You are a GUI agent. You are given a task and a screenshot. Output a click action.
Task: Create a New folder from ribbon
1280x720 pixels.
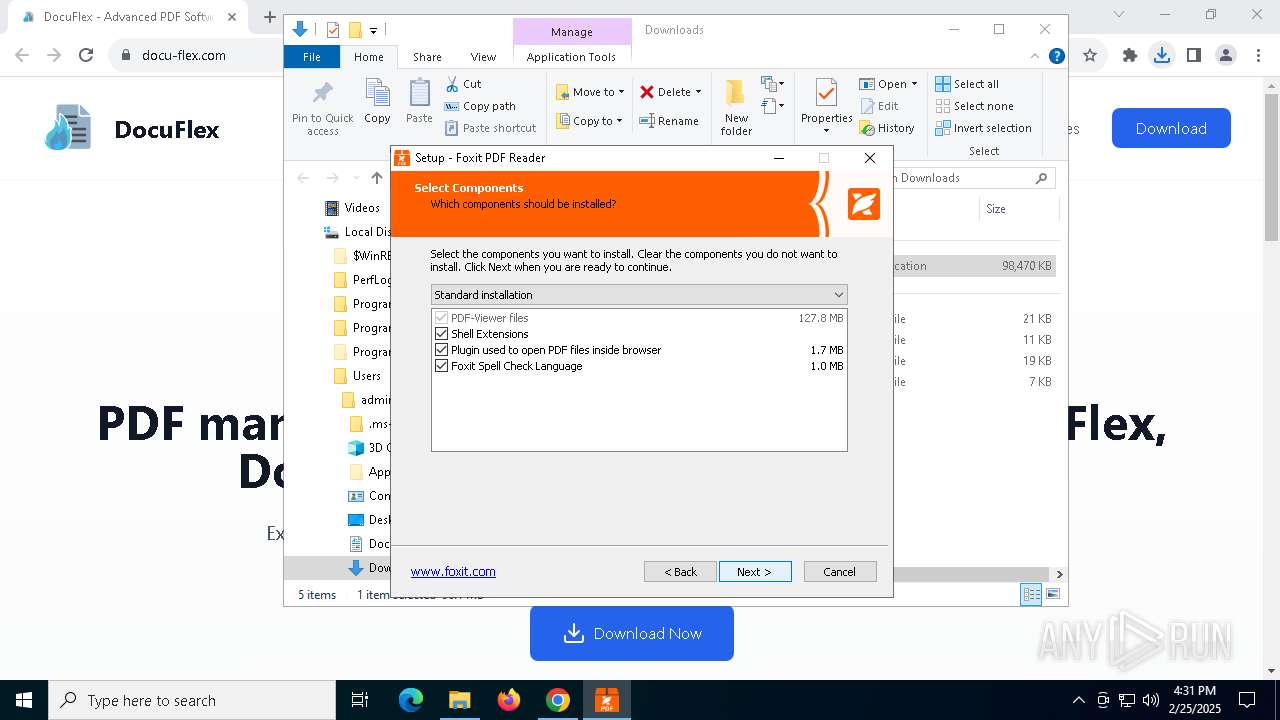click(736, 107)
